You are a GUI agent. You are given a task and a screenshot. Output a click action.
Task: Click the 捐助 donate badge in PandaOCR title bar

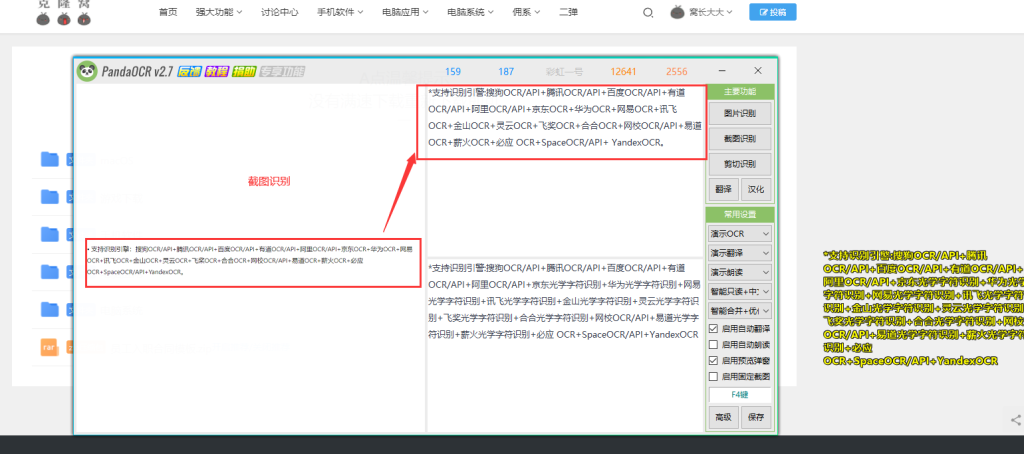[244, 72]
